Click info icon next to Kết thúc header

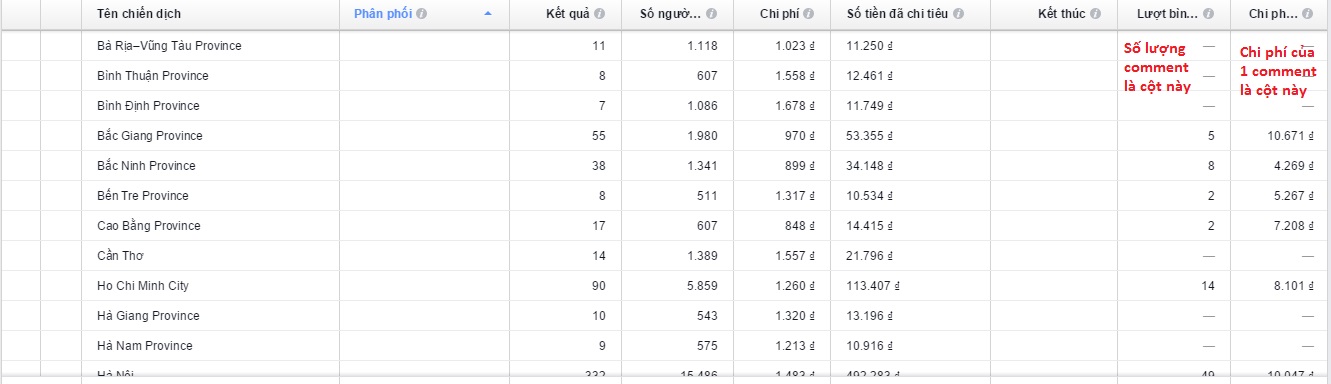tap(1095, 14)
